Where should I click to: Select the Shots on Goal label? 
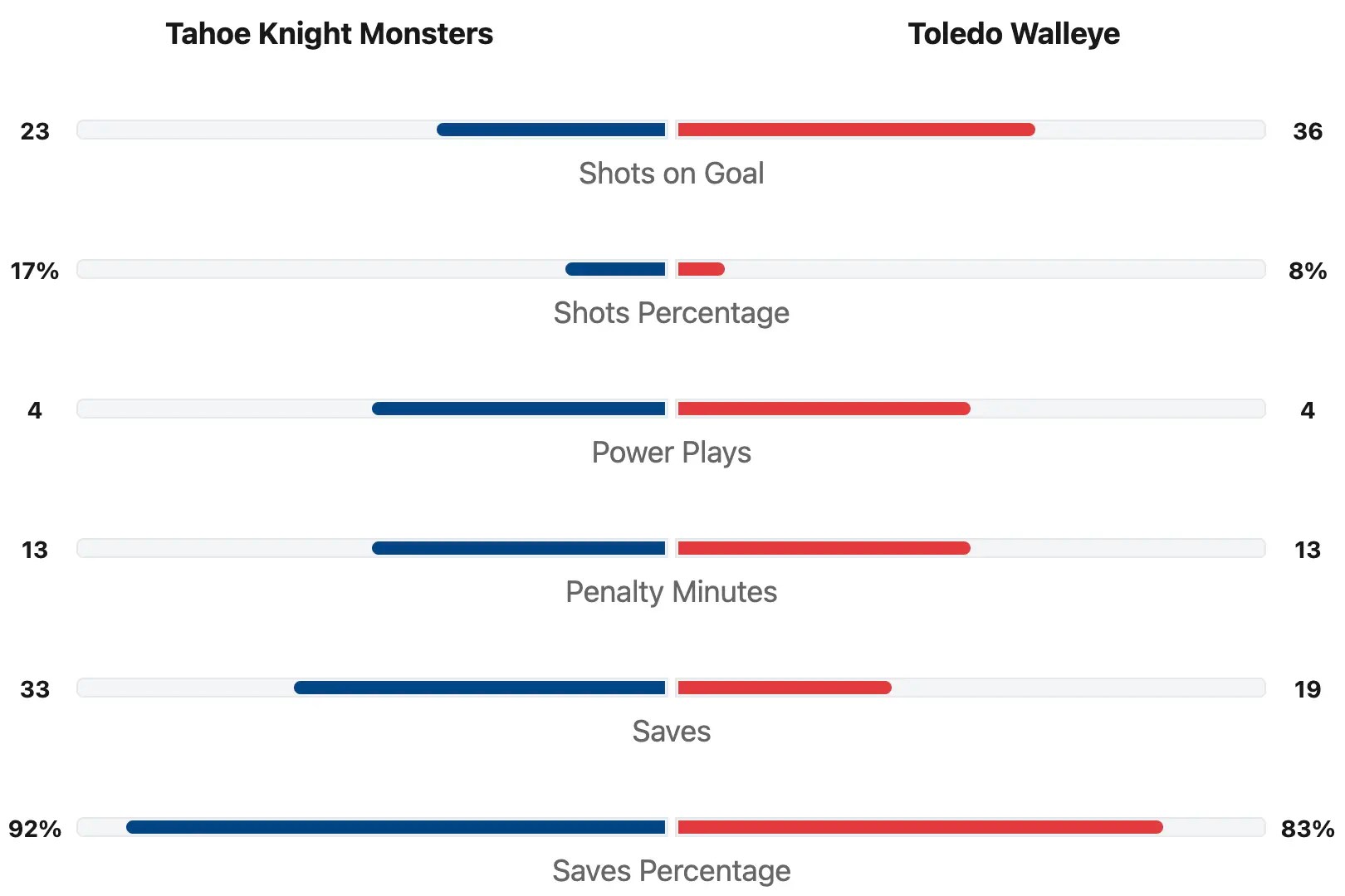tap(671, 174)
